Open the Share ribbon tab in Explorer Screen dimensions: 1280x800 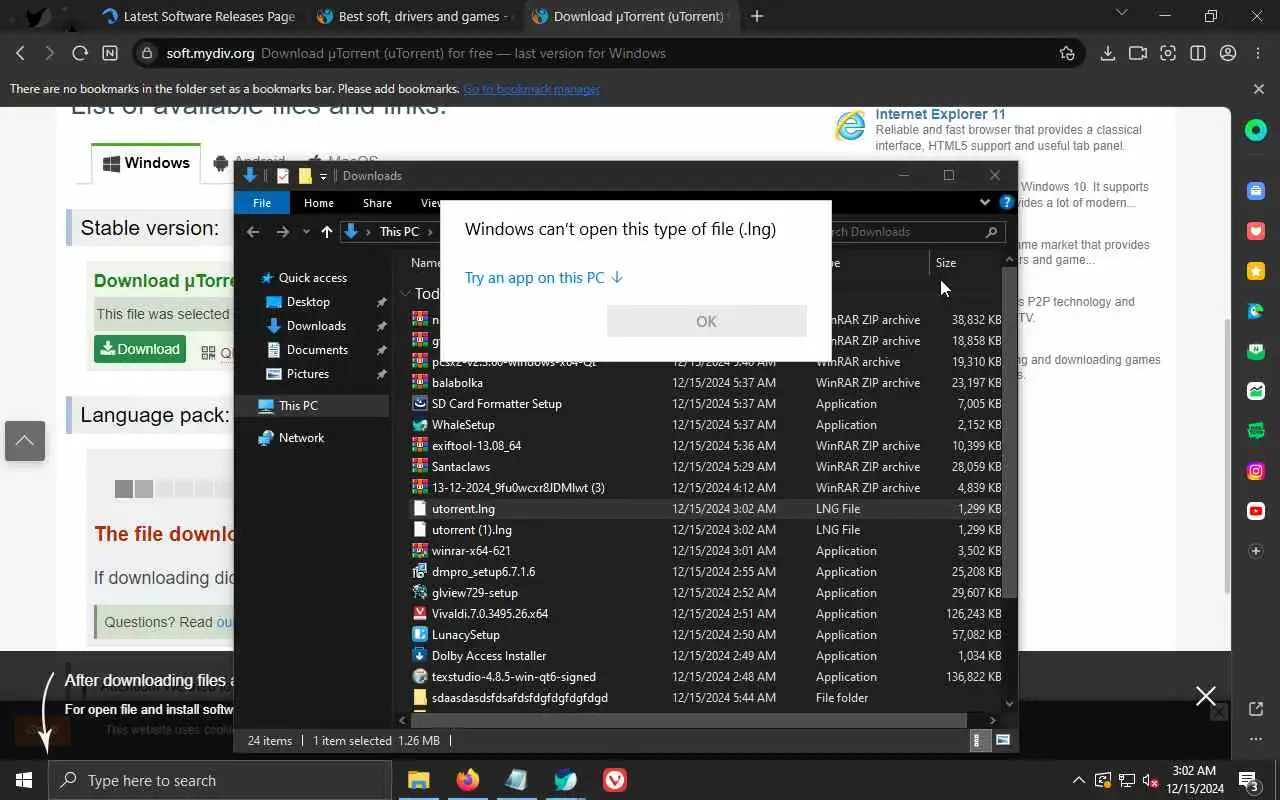click(377, 203)
